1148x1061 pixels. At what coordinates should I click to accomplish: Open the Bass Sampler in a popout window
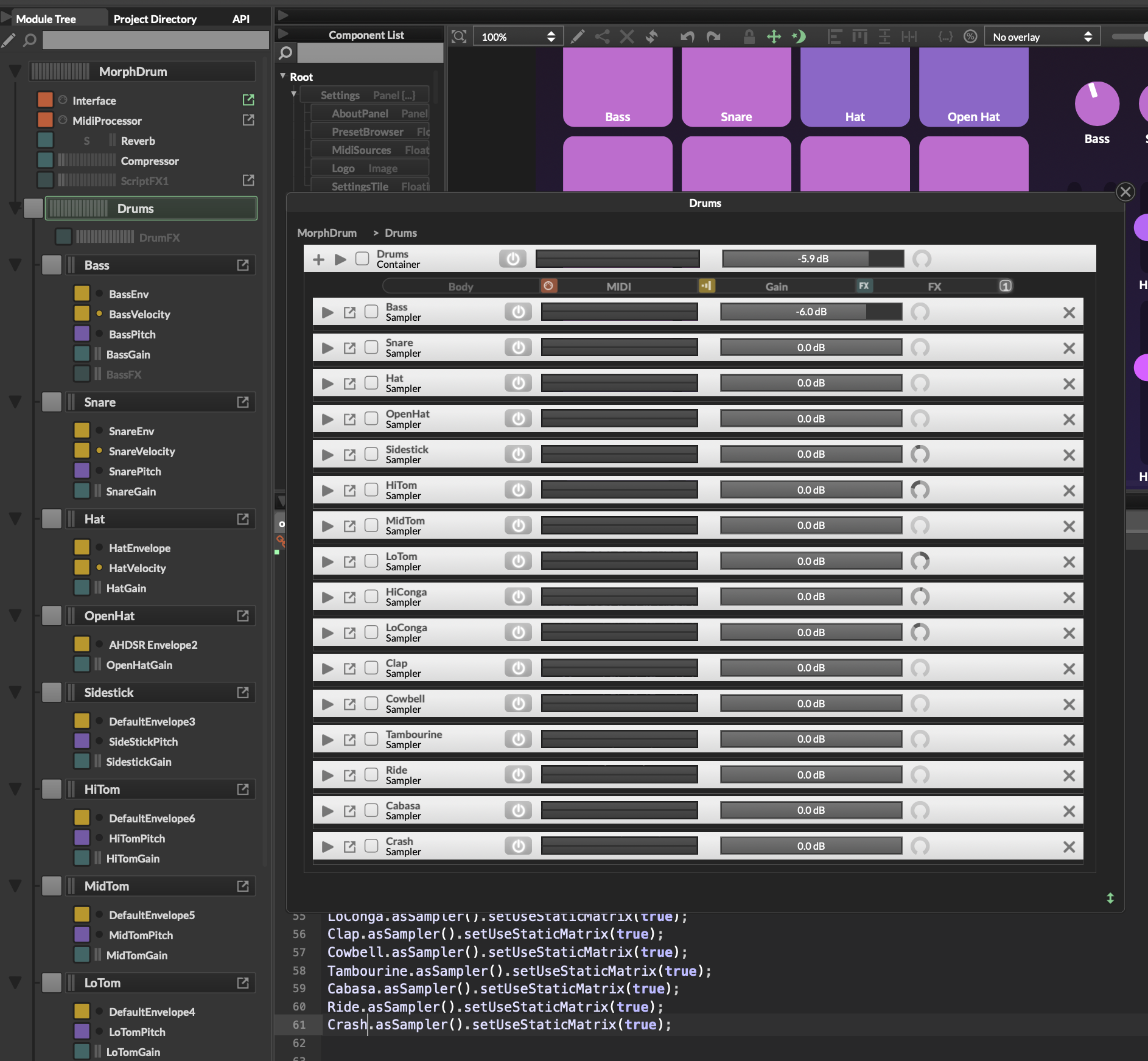[349, 312]
